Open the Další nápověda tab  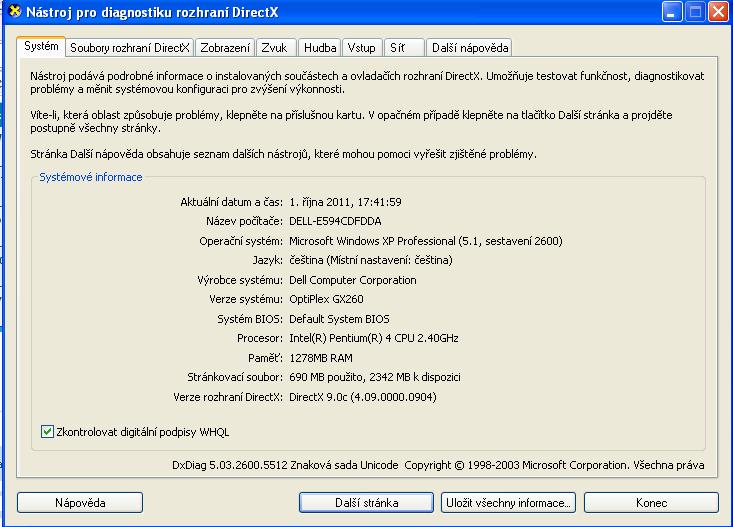469,48
